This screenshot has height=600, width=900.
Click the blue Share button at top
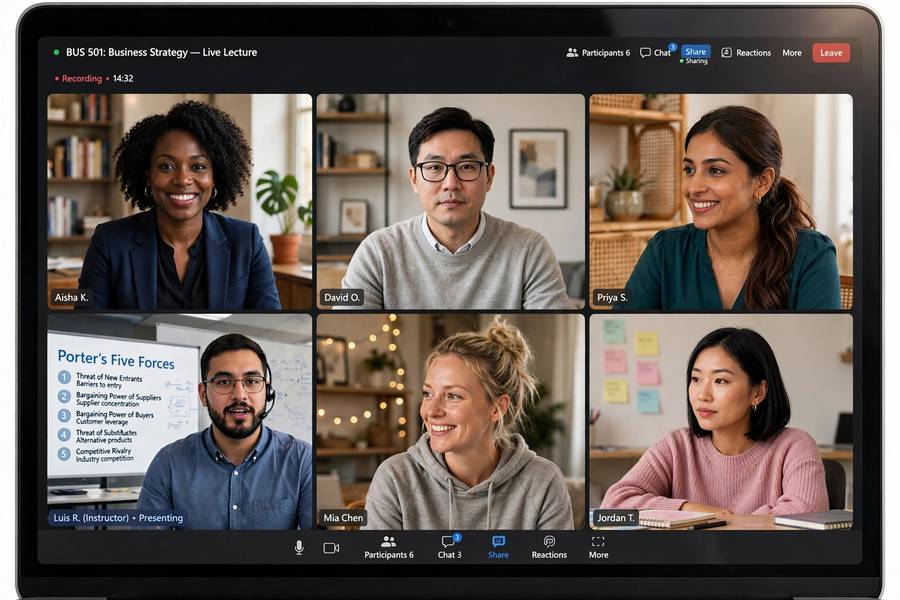point(695,52)
